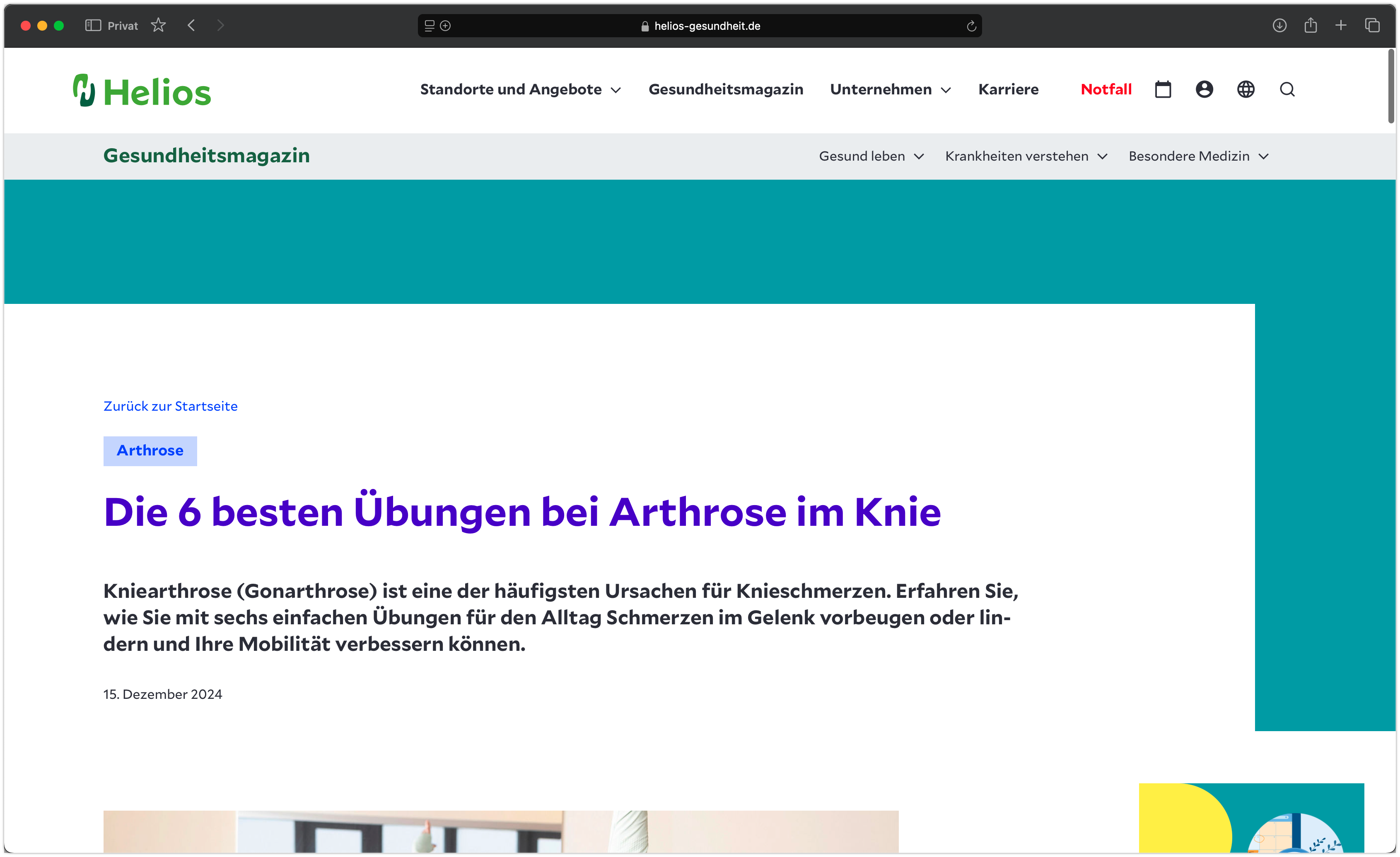Click the Helios logo
This screenshot has height=857, width=1400.
[x=141, y=89]
